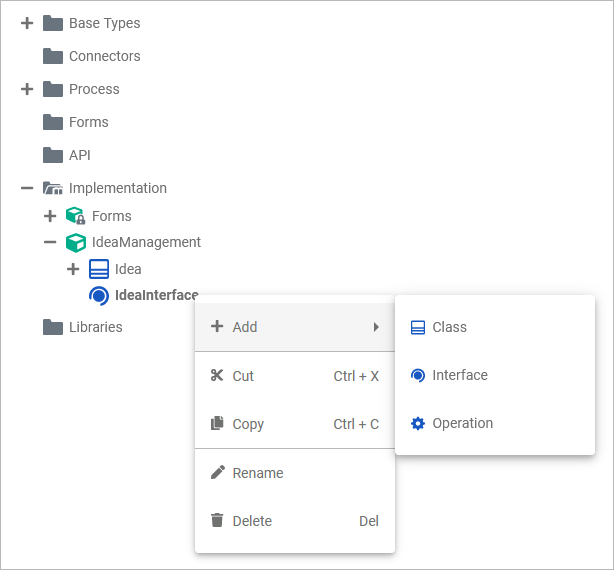614x570 pixels.
Task: Click the trash Delete icon
Action: 217,521
